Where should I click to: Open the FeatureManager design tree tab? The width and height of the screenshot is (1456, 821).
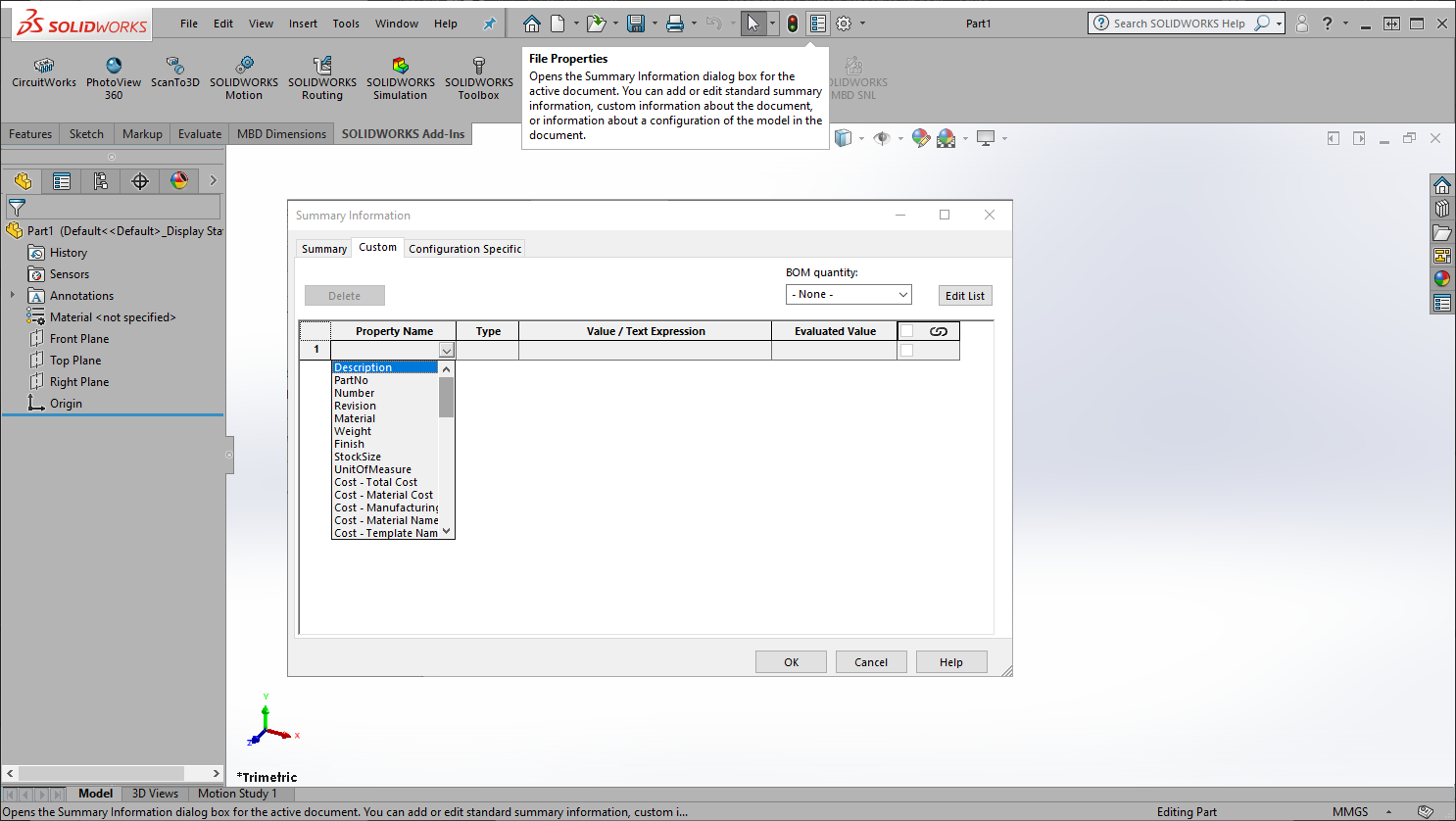[23, 181]
